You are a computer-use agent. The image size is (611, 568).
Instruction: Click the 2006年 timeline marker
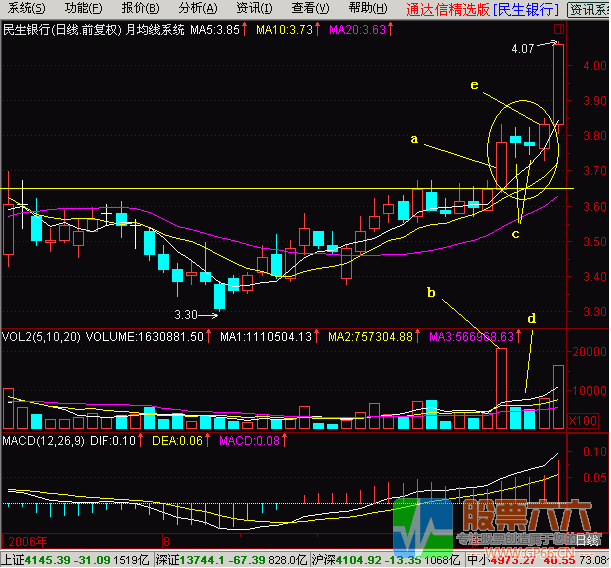[22, 538]
